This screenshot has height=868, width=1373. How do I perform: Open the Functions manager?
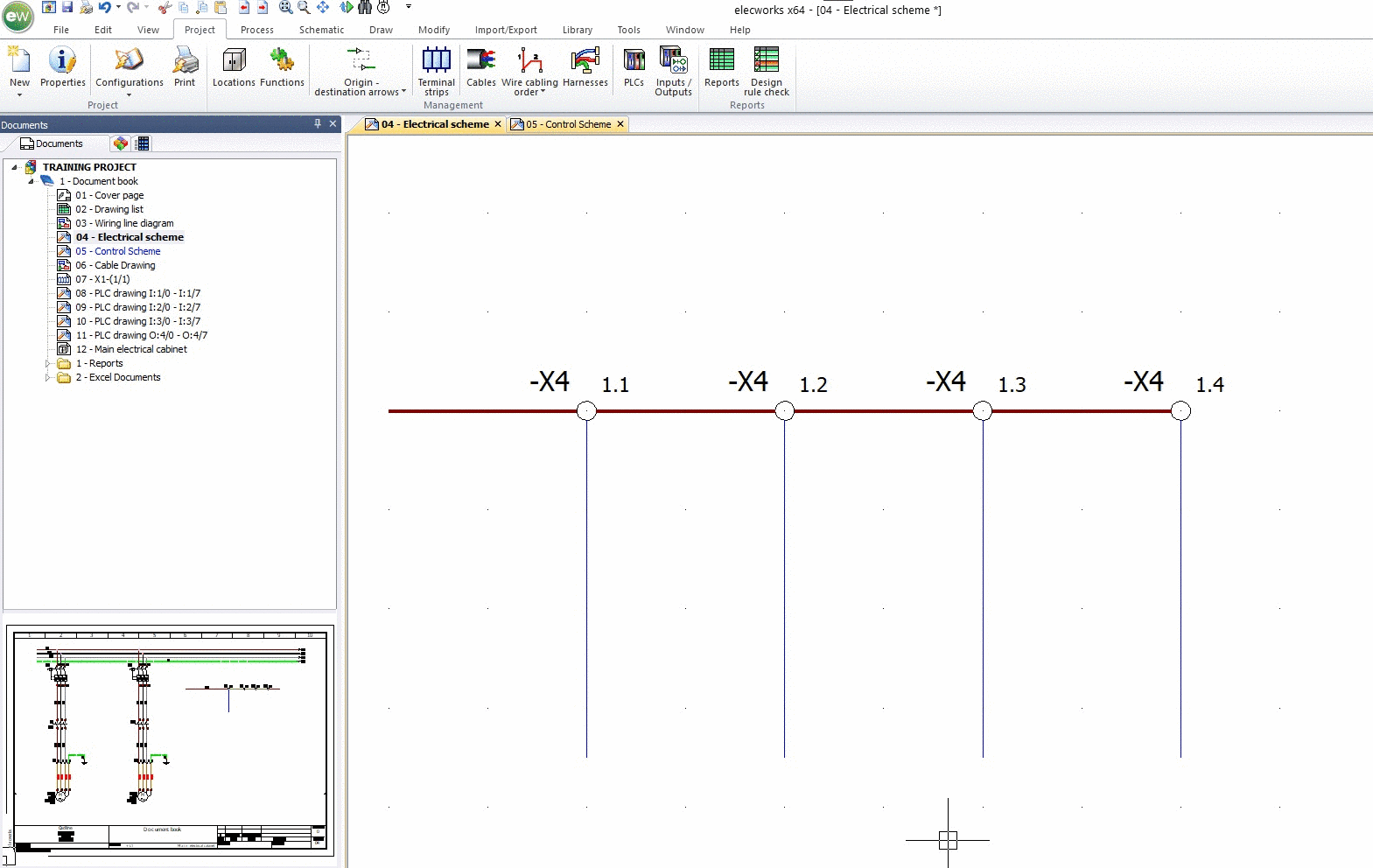coord(282,67)
